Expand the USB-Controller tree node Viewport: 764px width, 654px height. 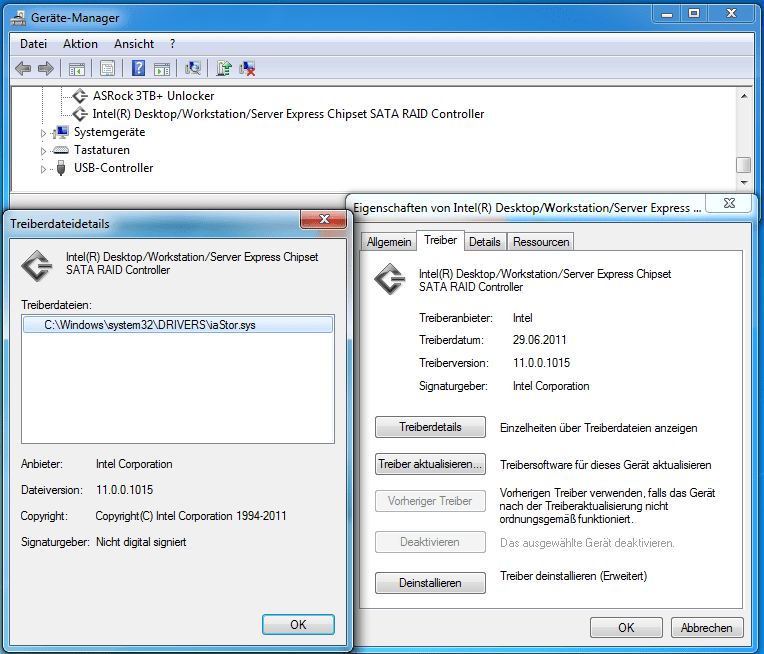tap(43, 169)
